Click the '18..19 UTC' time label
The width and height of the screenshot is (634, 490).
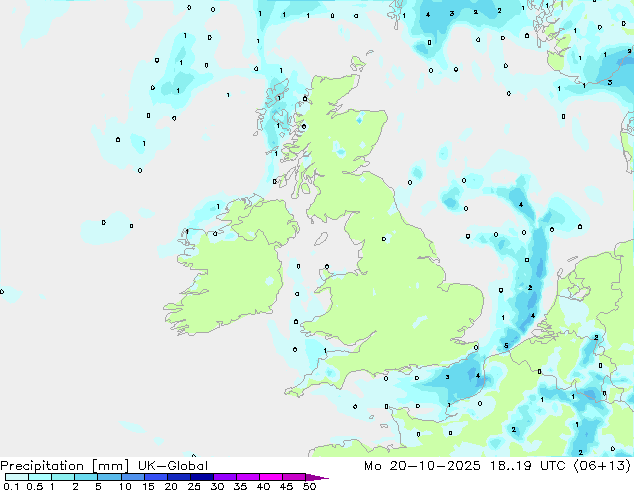pos(527,466)
